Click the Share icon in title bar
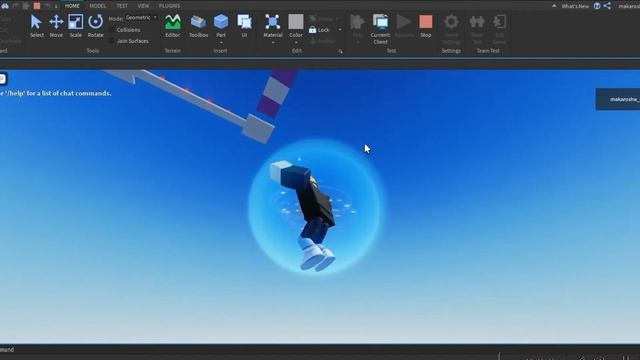Image resolution: width=640 pixels, height=360 pixels. click(x=607, y=6)
